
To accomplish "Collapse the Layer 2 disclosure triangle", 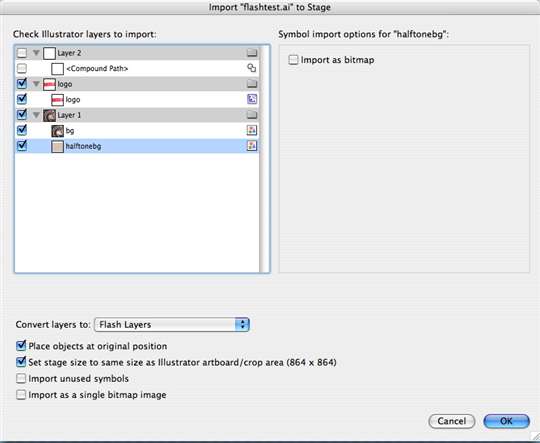I will tap(36, 53).
